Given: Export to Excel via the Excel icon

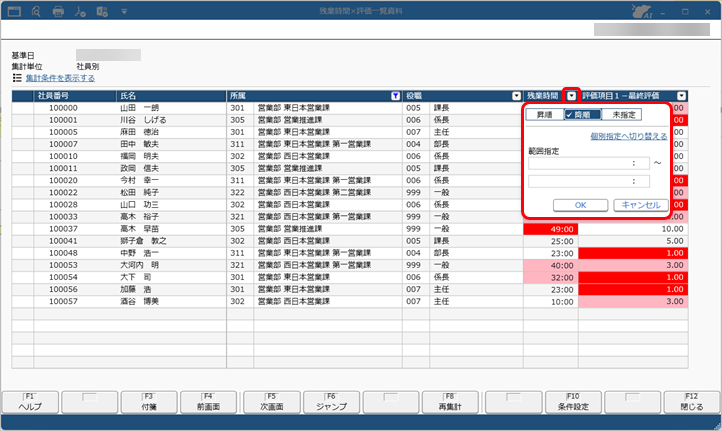Looking at the screenshot, I should 102,12.
